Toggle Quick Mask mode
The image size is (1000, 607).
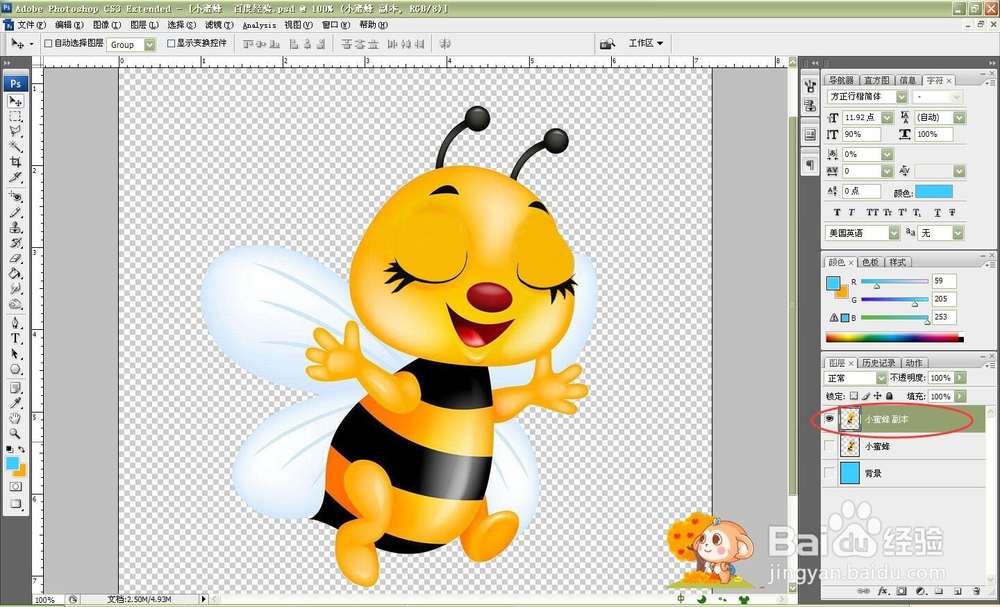pyautogui.click(x=15, y=487)
